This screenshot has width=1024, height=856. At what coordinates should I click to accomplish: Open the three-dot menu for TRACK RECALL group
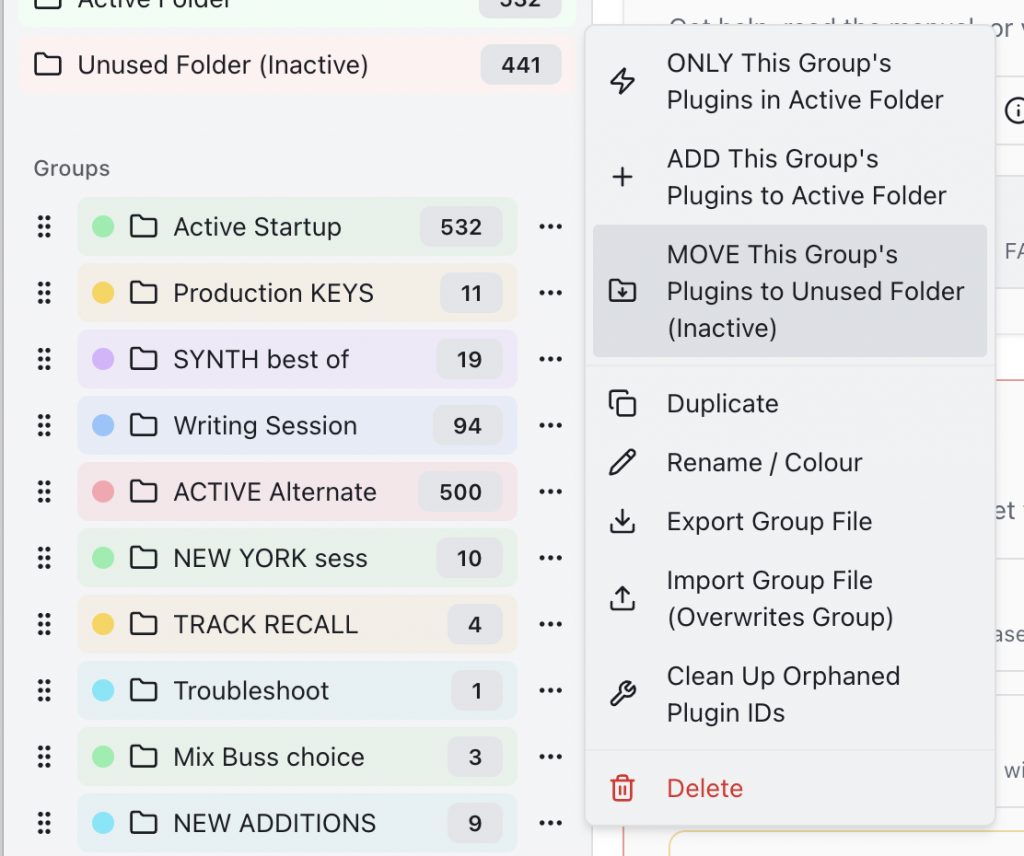point(550,624)
